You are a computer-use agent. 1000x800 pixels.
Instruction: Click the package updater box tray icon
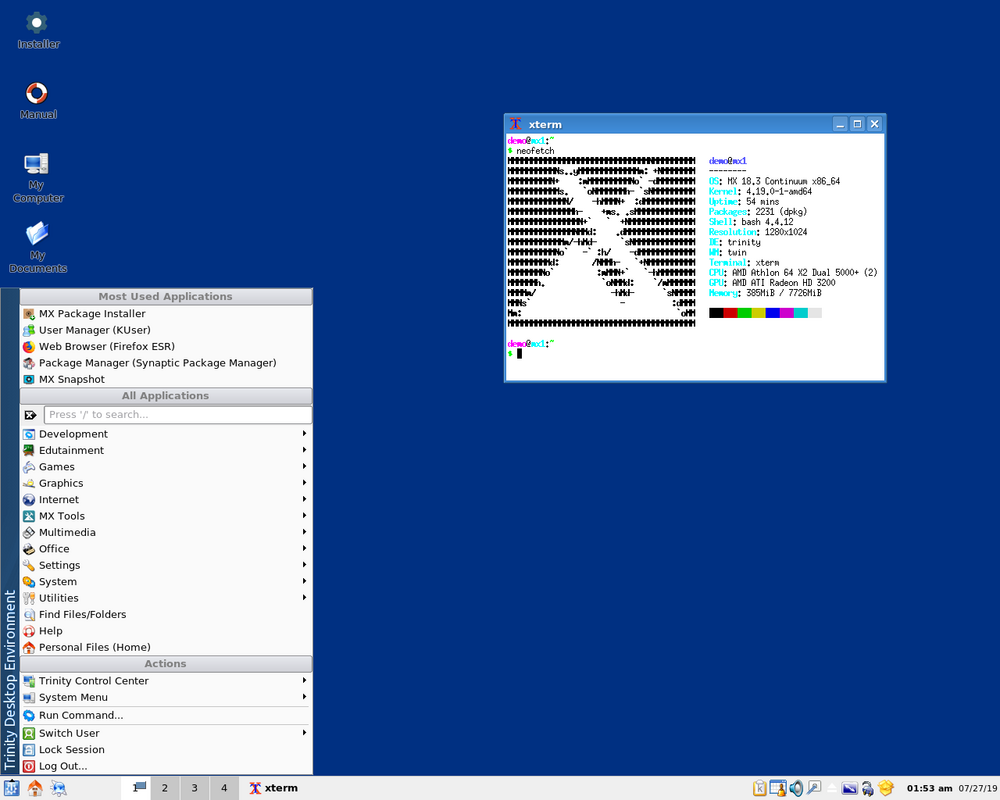886,789
